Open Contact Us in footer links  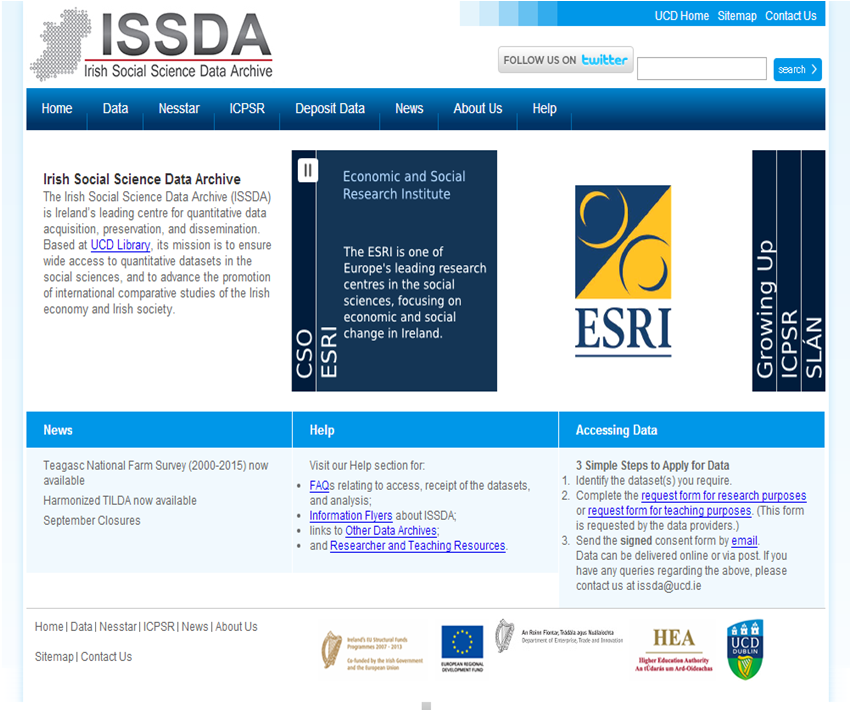tap(106, 657)
